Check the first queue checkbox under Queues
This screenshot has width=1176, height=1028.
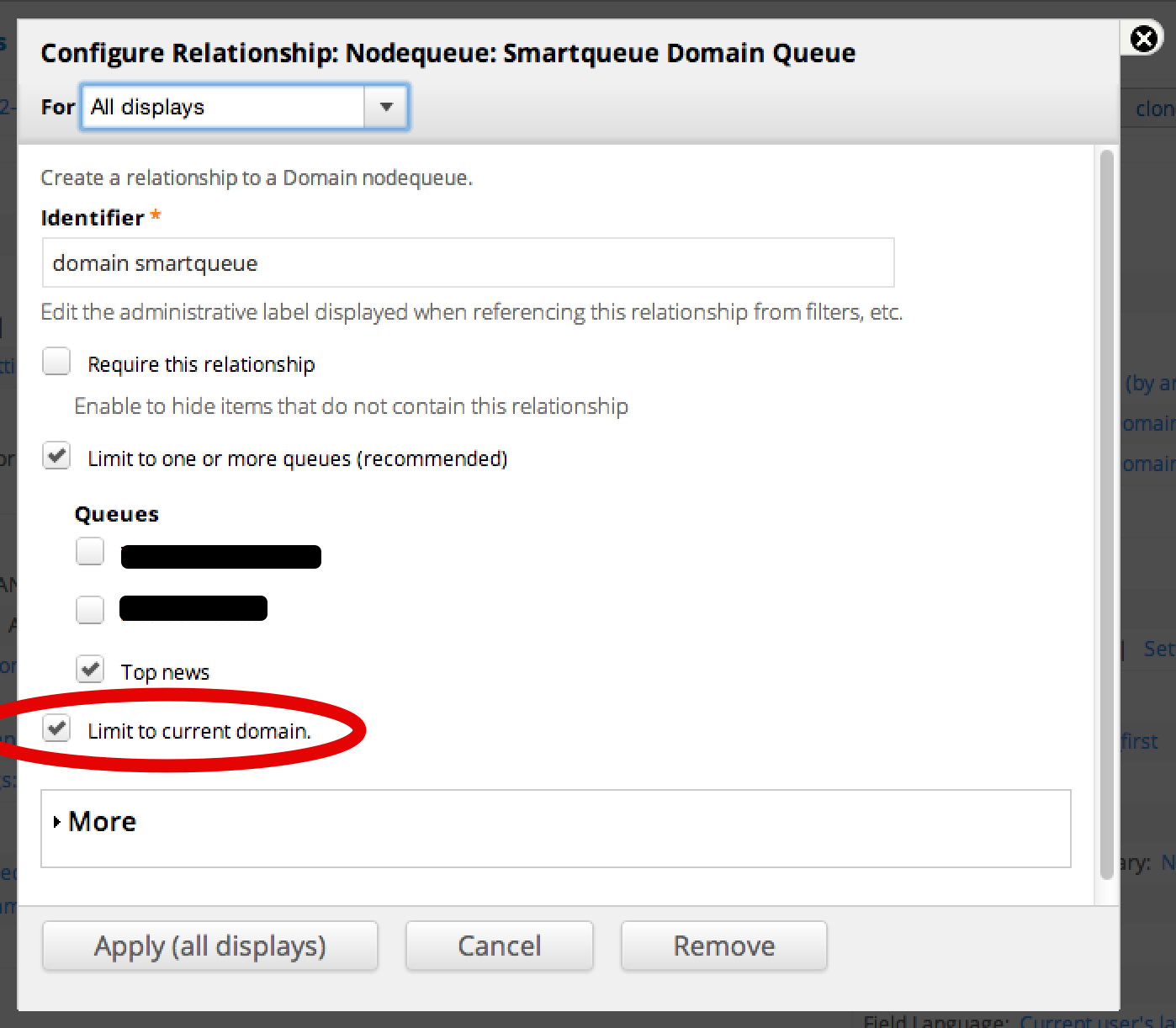tap(90, 551)
